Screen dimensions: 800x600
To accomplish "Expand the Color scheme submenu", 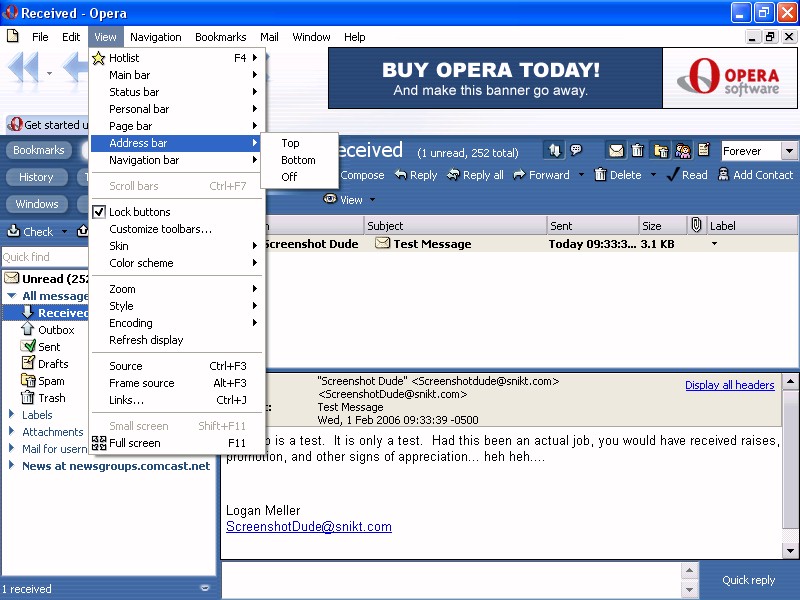I will pos(141,263).
